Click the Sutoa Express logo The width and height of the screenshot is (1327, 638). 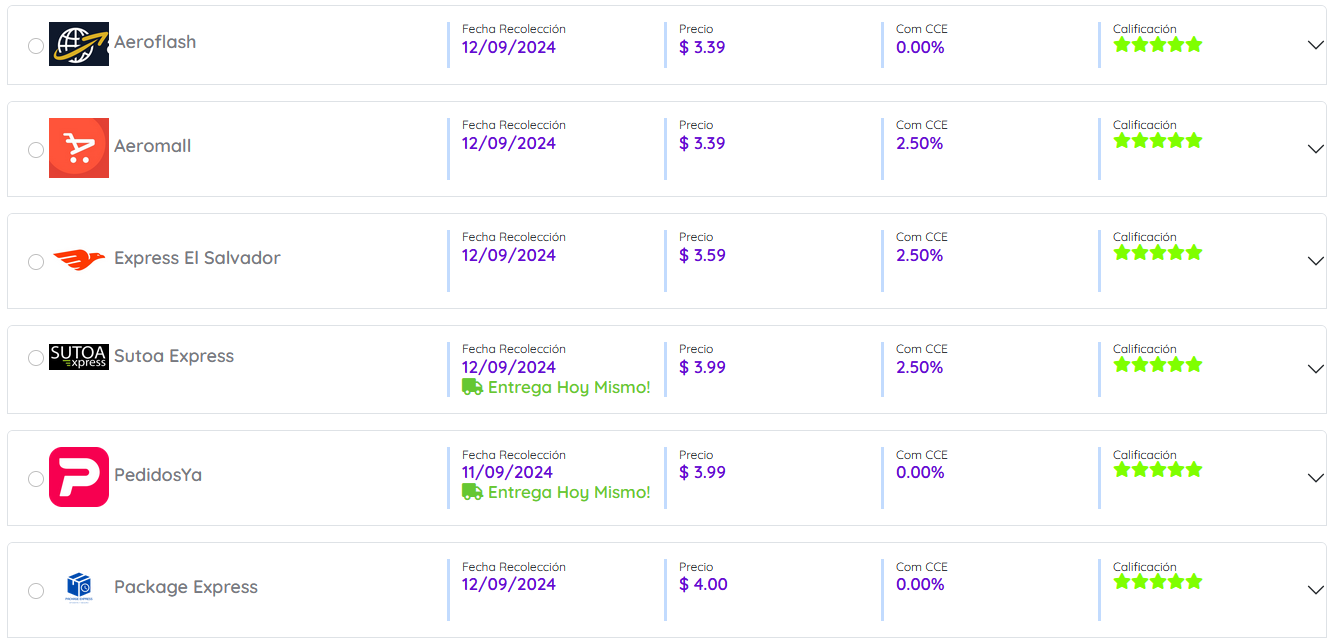pyautogui.click(x=79, y=357)
